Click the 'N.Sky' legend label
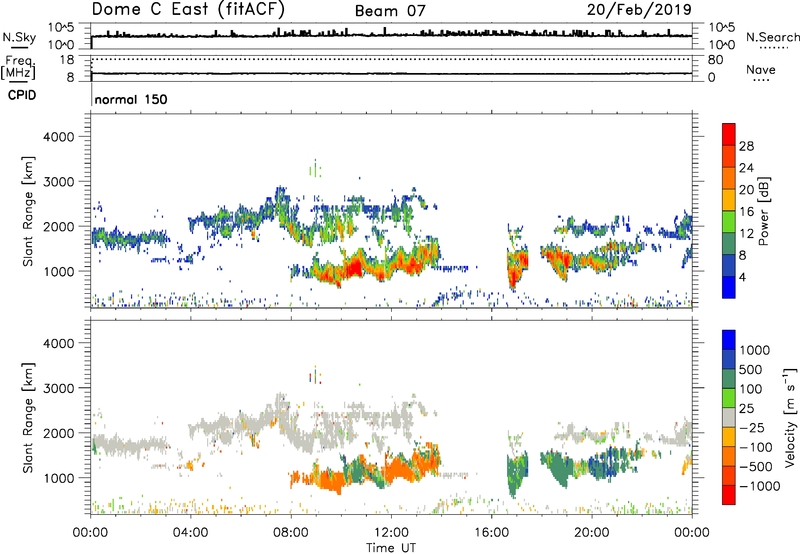This screenshot has width=800, height=554. 19,37
